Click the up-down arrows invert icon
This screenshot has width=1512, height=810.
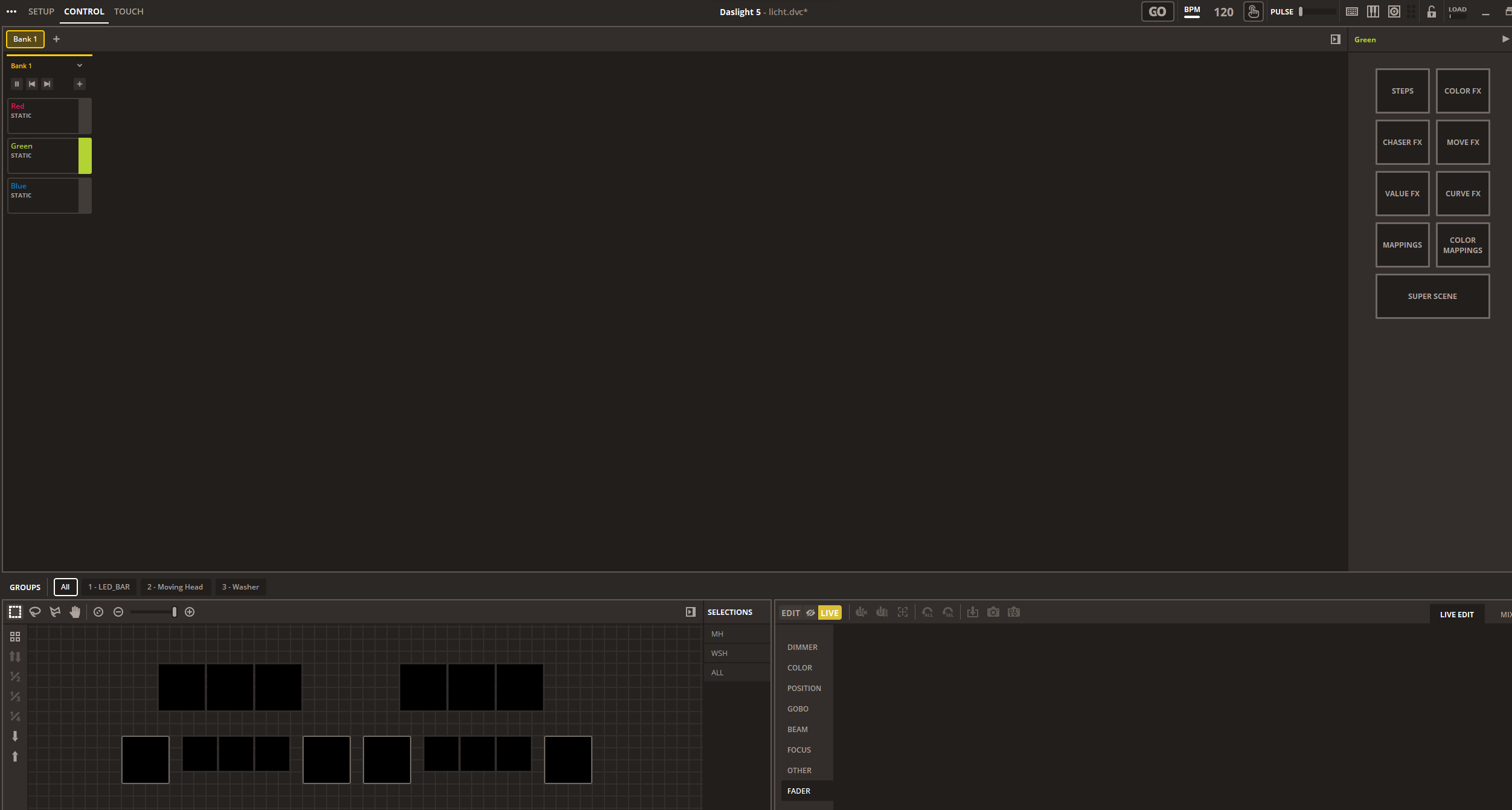tap(15, 657)
